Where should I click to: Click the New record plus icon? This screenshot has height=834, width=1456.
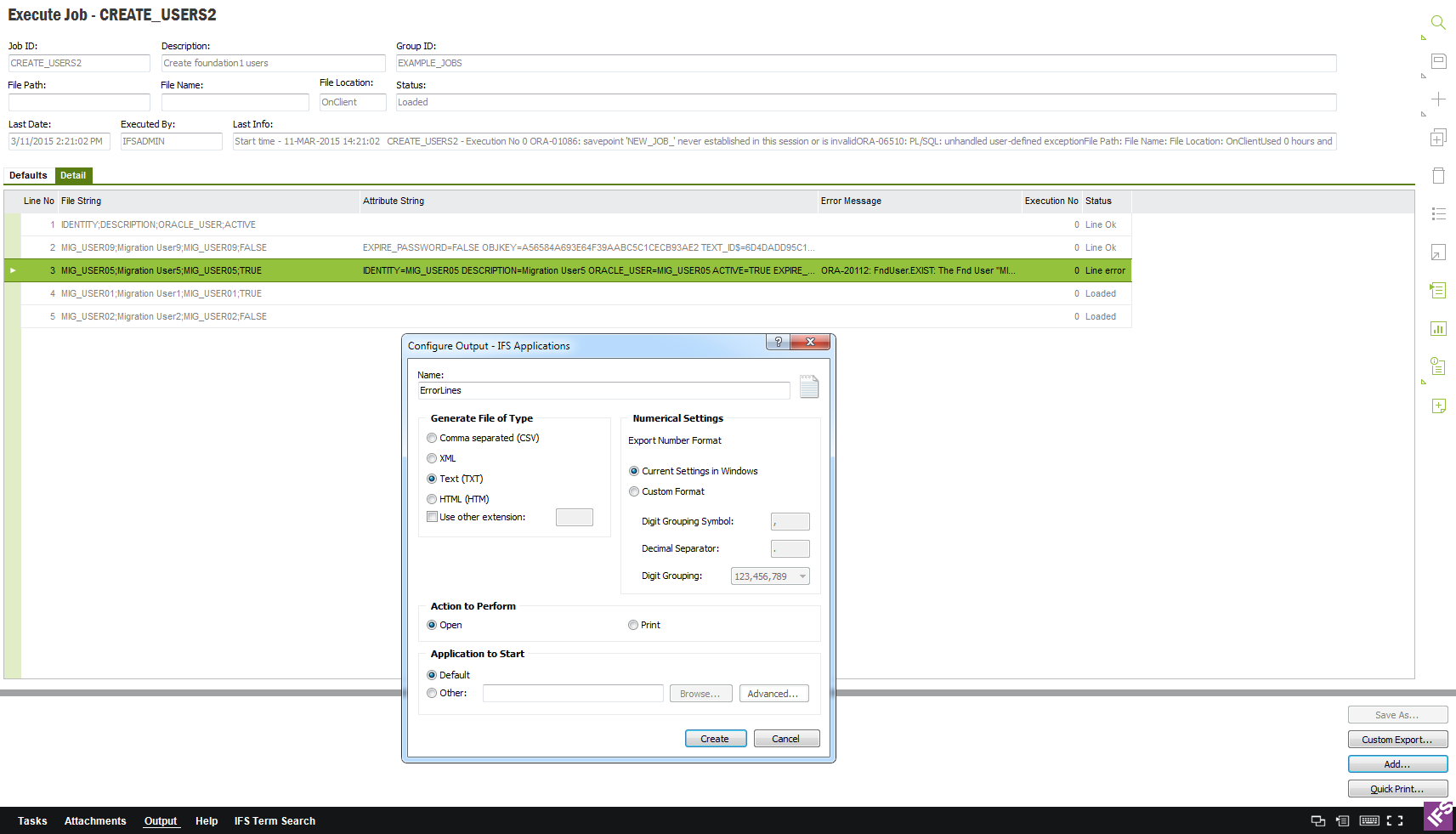(x=1438, y=99)
